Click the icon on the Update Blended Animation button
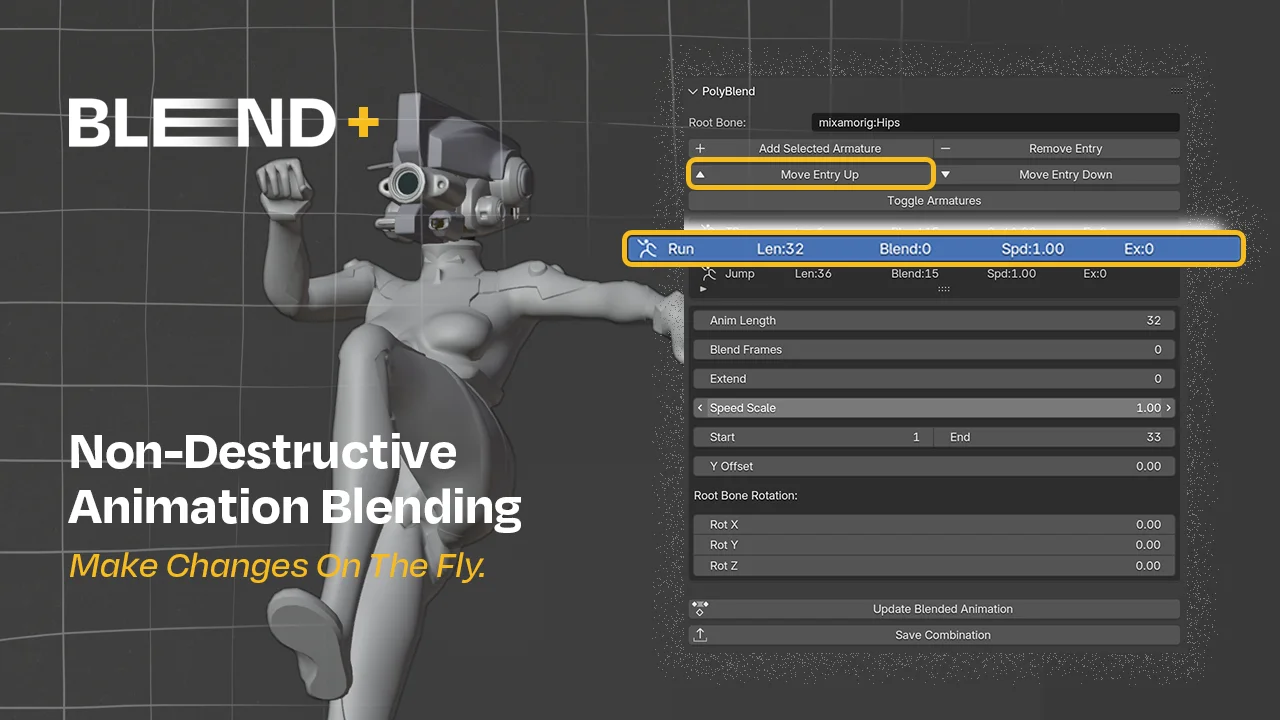The width and height of the screenshot is (1280, 720). (x=700, y=608)
